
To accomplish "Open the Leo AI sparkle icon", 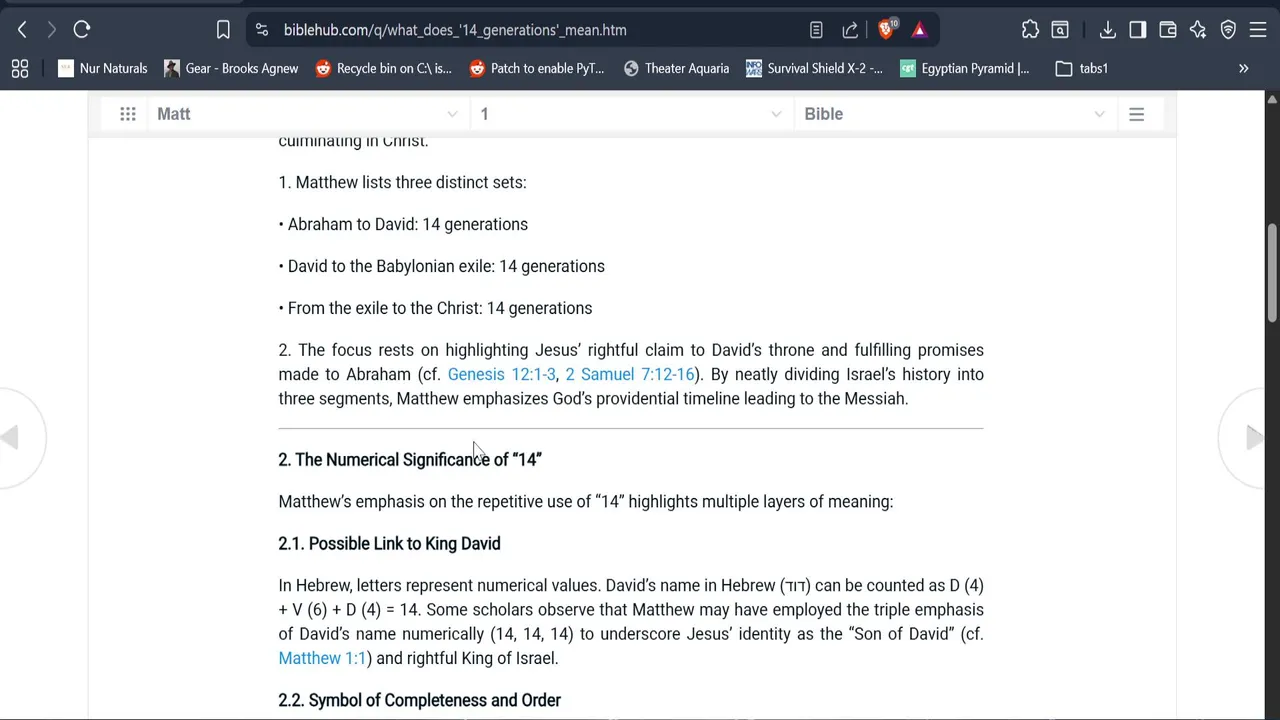I will (x=1198, y=30).
